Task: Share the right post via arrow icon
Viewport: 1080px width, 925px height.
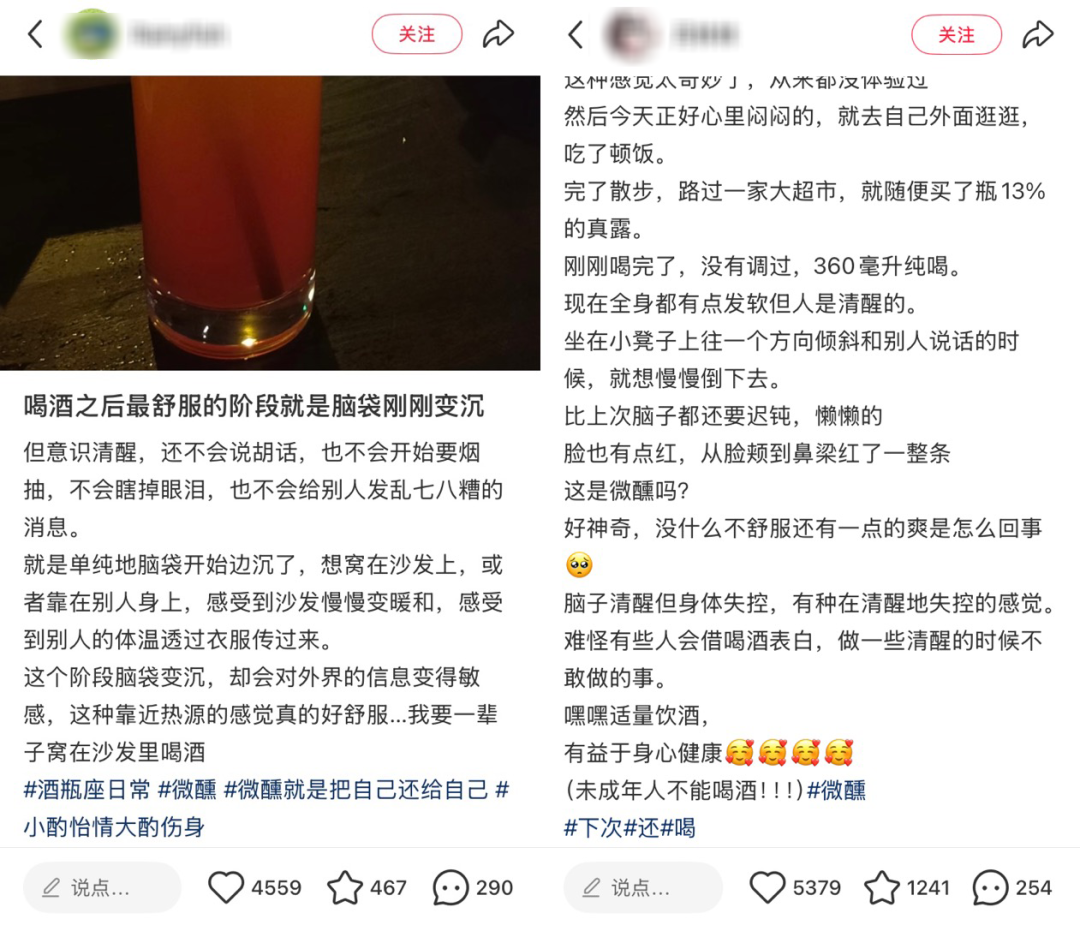Action: pos(1037,34)
